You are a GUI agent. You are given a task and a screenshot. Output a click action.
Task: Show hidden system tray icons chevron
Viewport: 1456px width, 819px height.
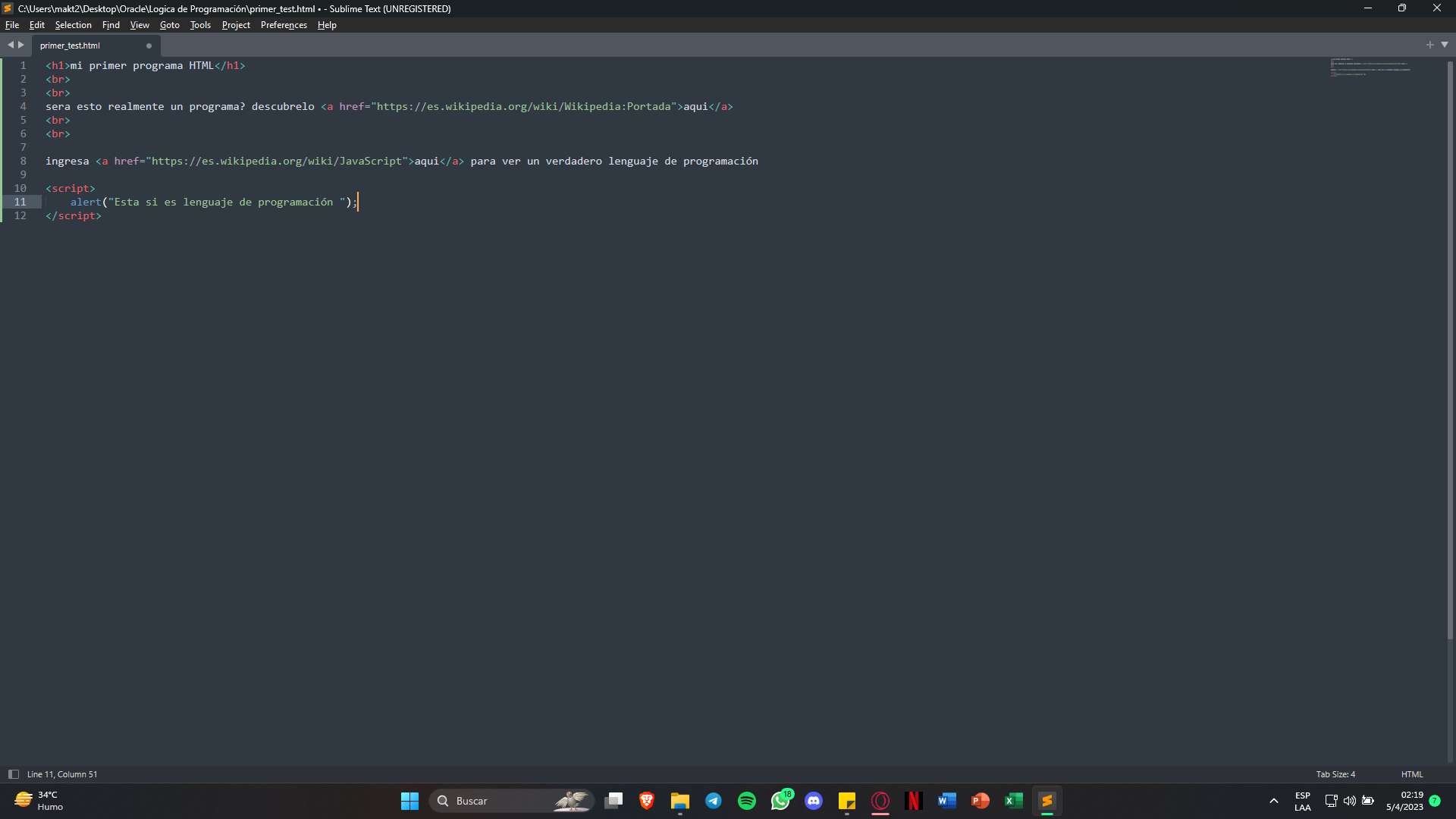(x=1274, y=801)
